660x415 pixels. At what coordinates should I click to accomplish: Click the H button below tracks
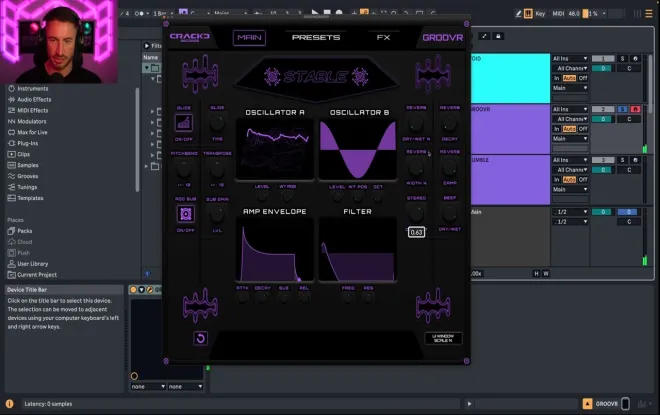tap(536, 274)
